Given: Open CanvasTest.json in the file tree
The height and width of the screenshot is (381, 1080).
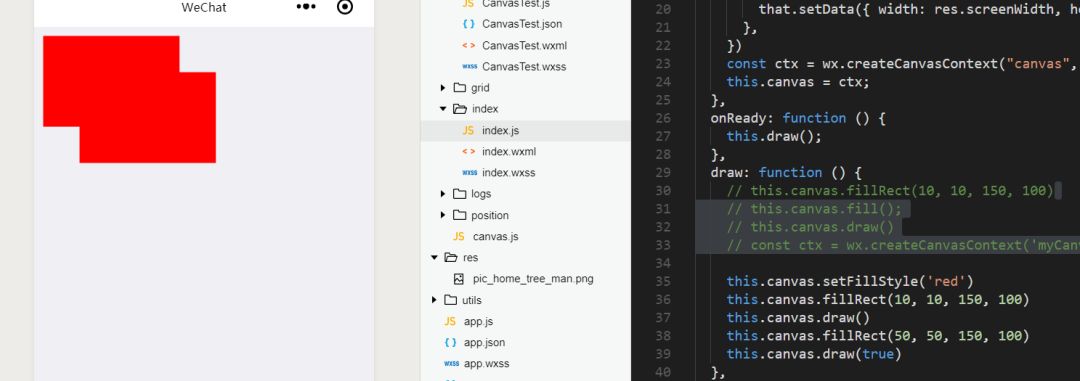Looking at the screenshot, I should pyautogui.click(x=522, y=24).
